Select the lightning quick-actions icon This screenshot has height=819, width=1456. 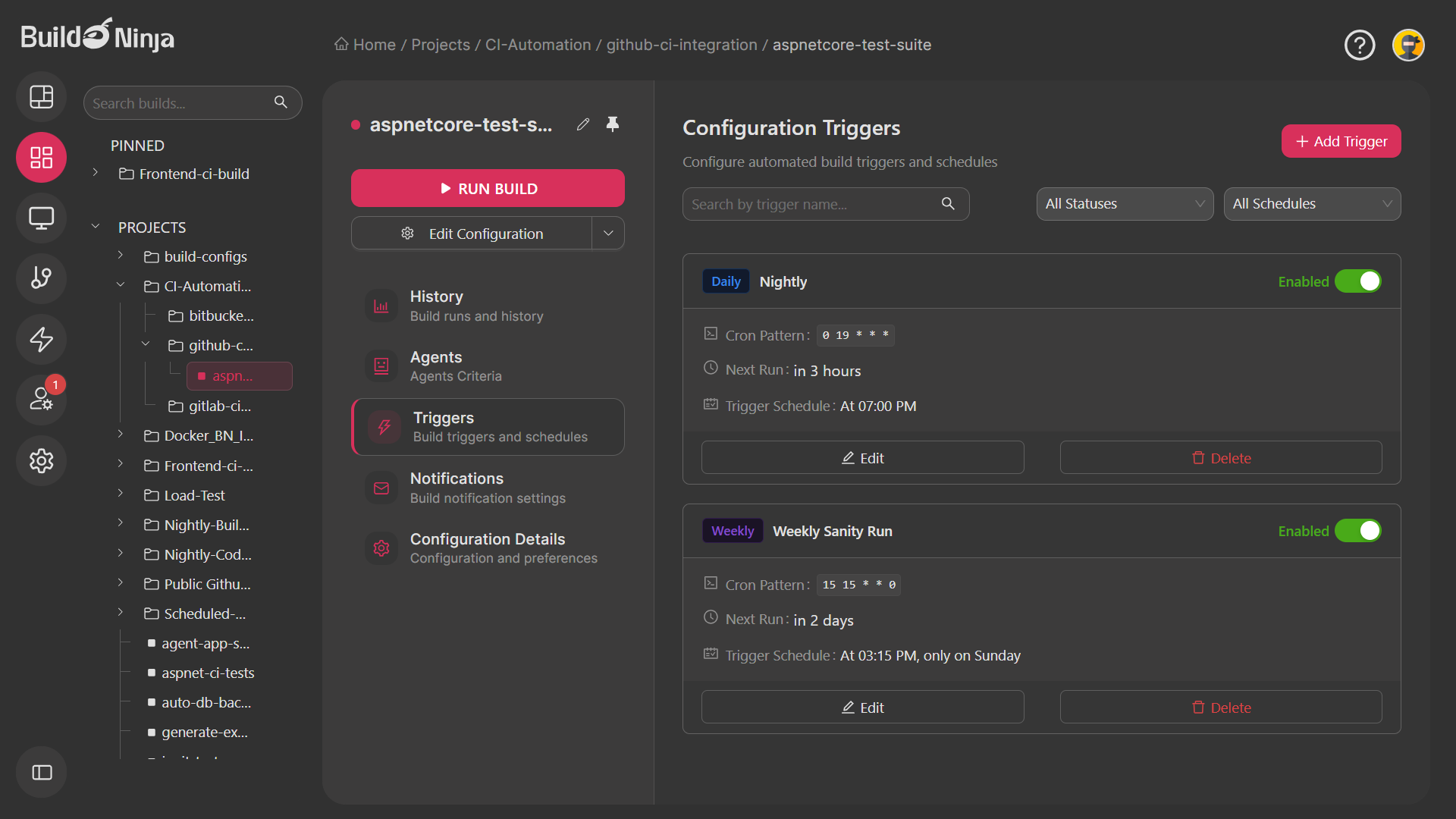click(41, 339)
